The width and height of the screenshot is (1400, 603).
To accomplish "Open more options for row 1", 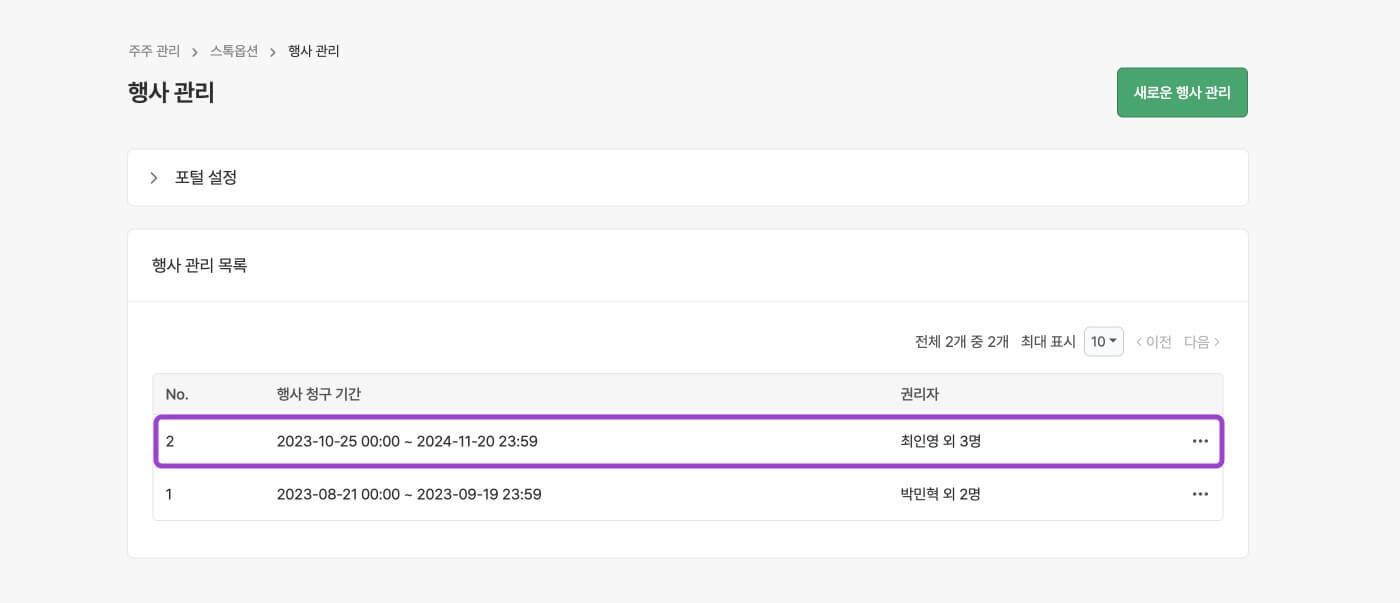I will pos(1200,494).
